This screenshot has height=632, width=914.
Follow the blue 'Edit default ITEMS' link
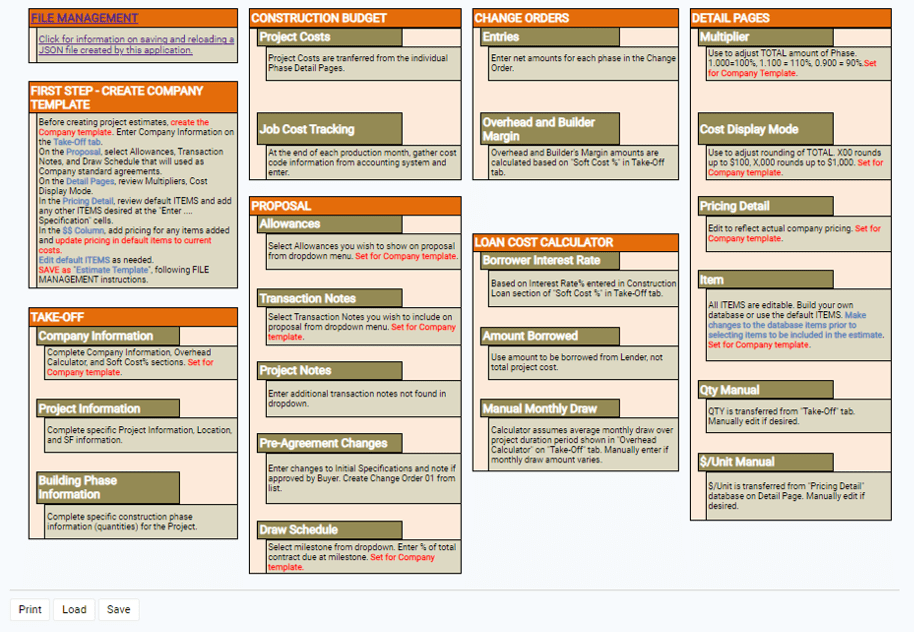click(x=74, y=260)
